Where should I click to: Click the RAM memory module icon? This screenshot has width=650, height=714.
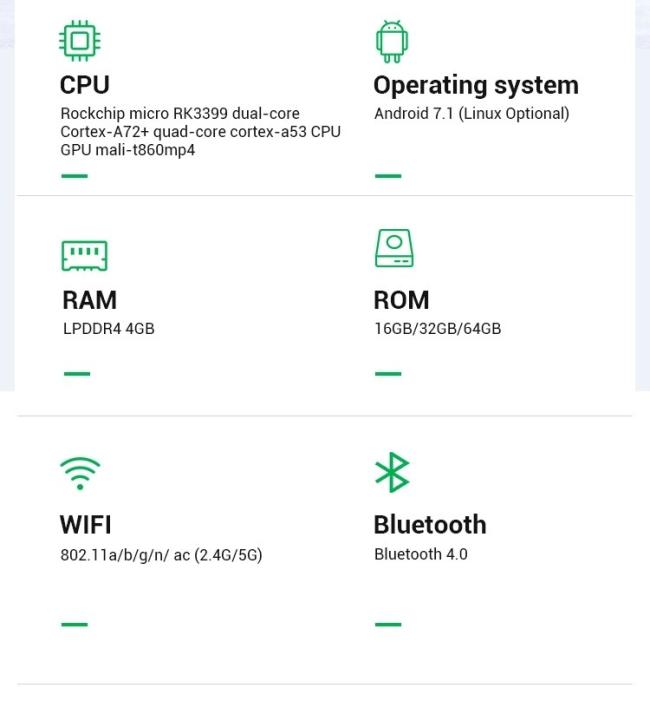(x=84, y=256)
